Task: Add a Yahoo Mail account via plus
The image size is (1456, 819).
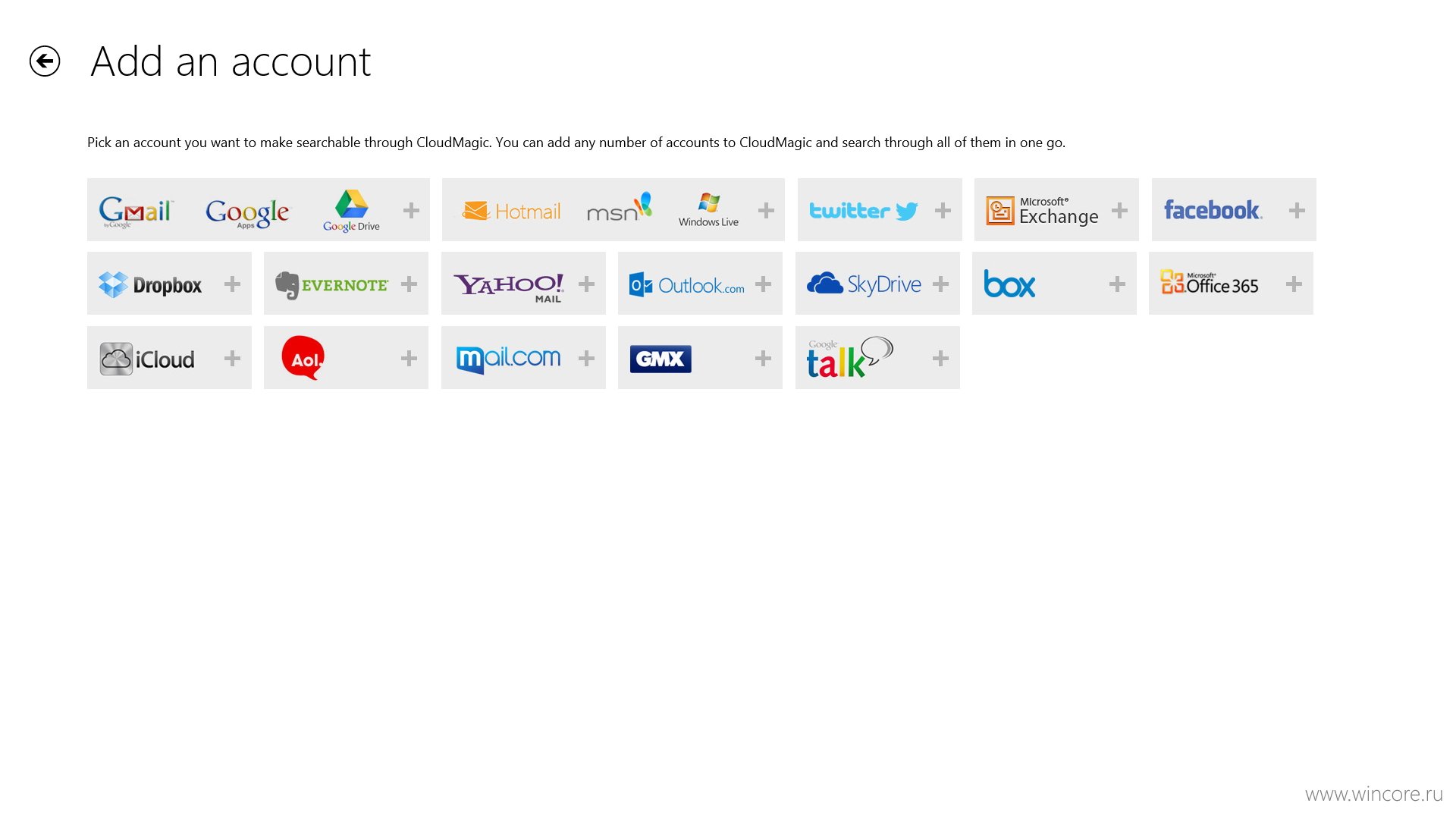Action: 586,284
